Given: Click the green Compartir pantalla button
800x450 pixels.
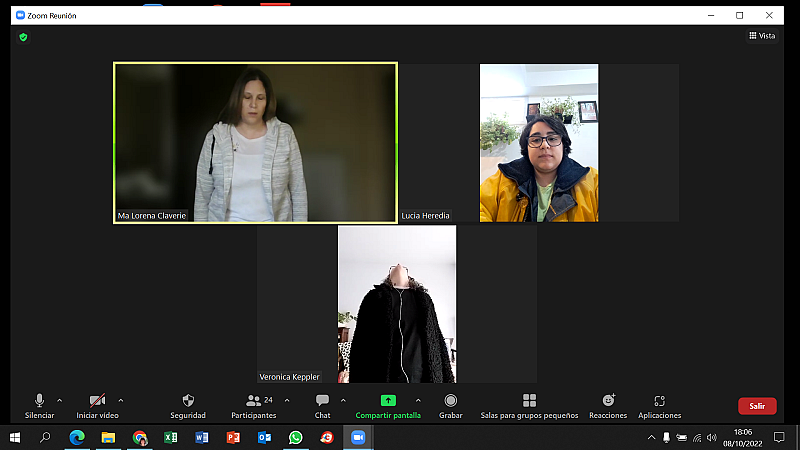Looking at the screenshot, I should coord(388,405).
